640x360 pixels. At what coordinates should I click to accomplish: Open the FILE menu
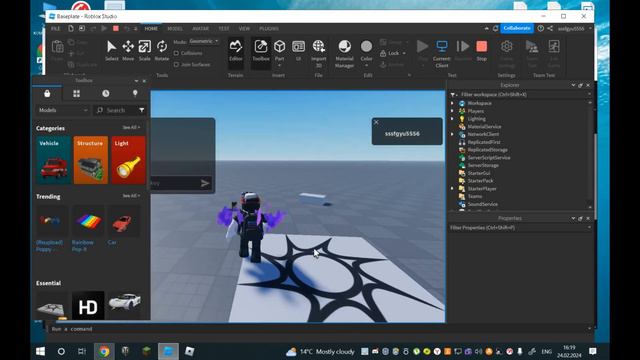click(x=56, y=29)
